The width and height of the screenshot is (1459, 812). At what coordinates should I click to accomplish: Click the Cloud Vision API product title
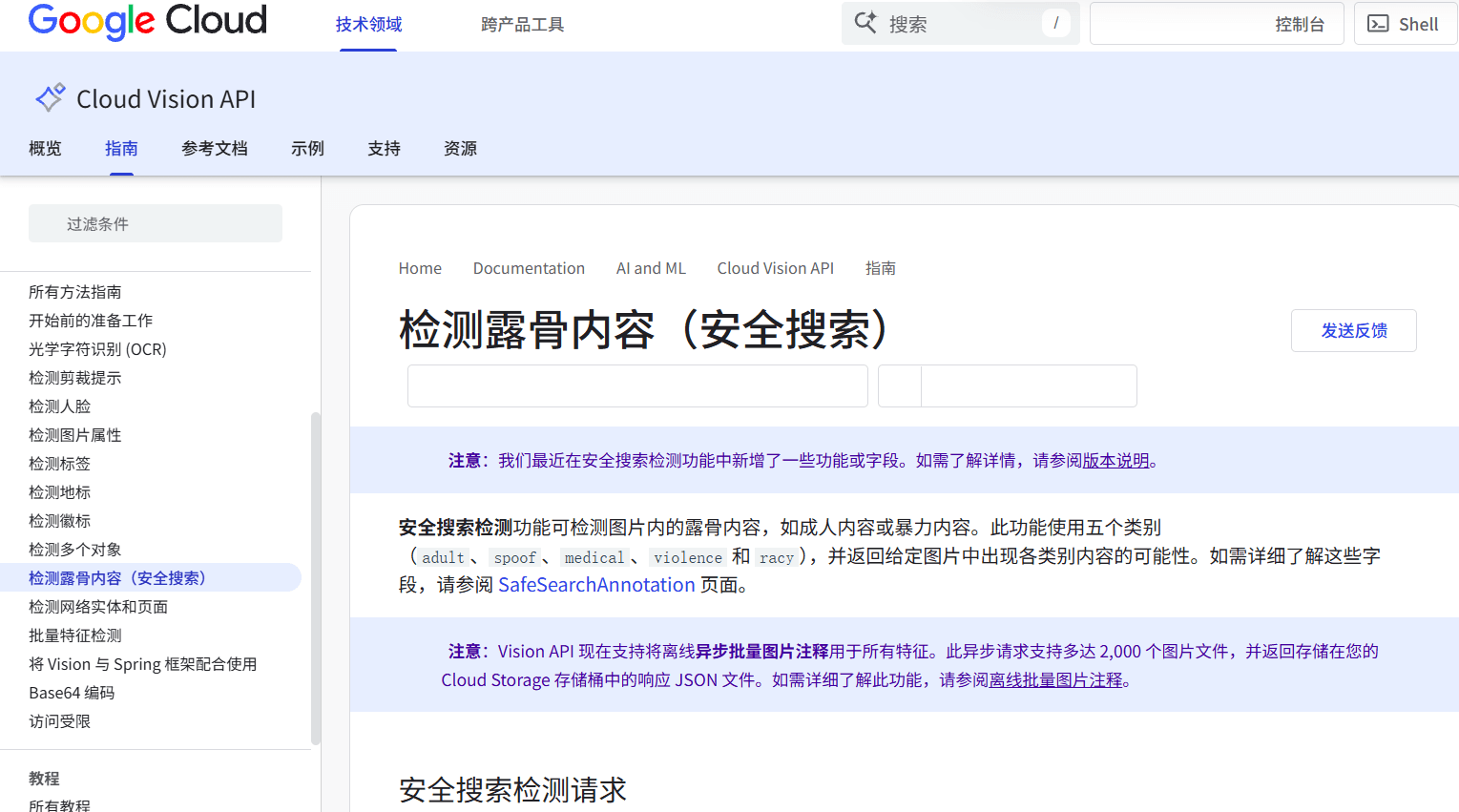(166, 99)
